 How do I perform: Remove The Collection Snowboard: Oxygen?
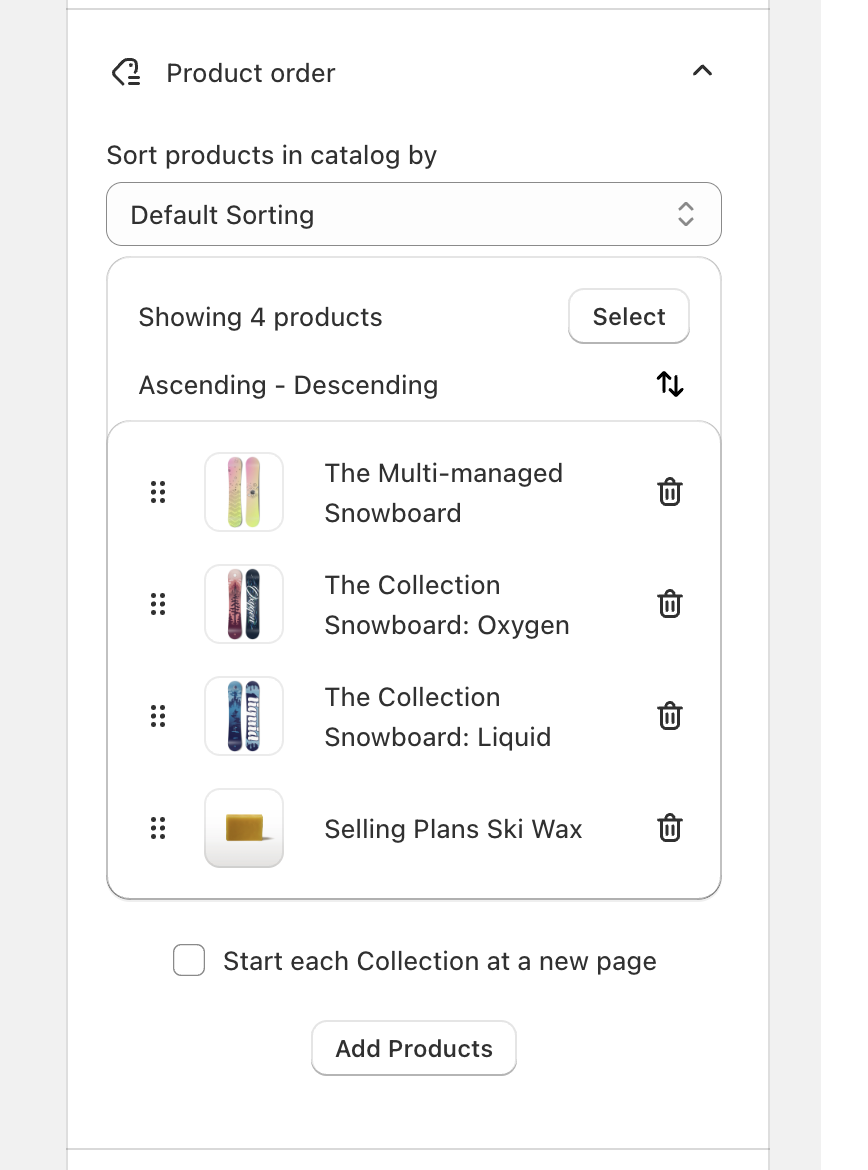click(x=669, y=604)
